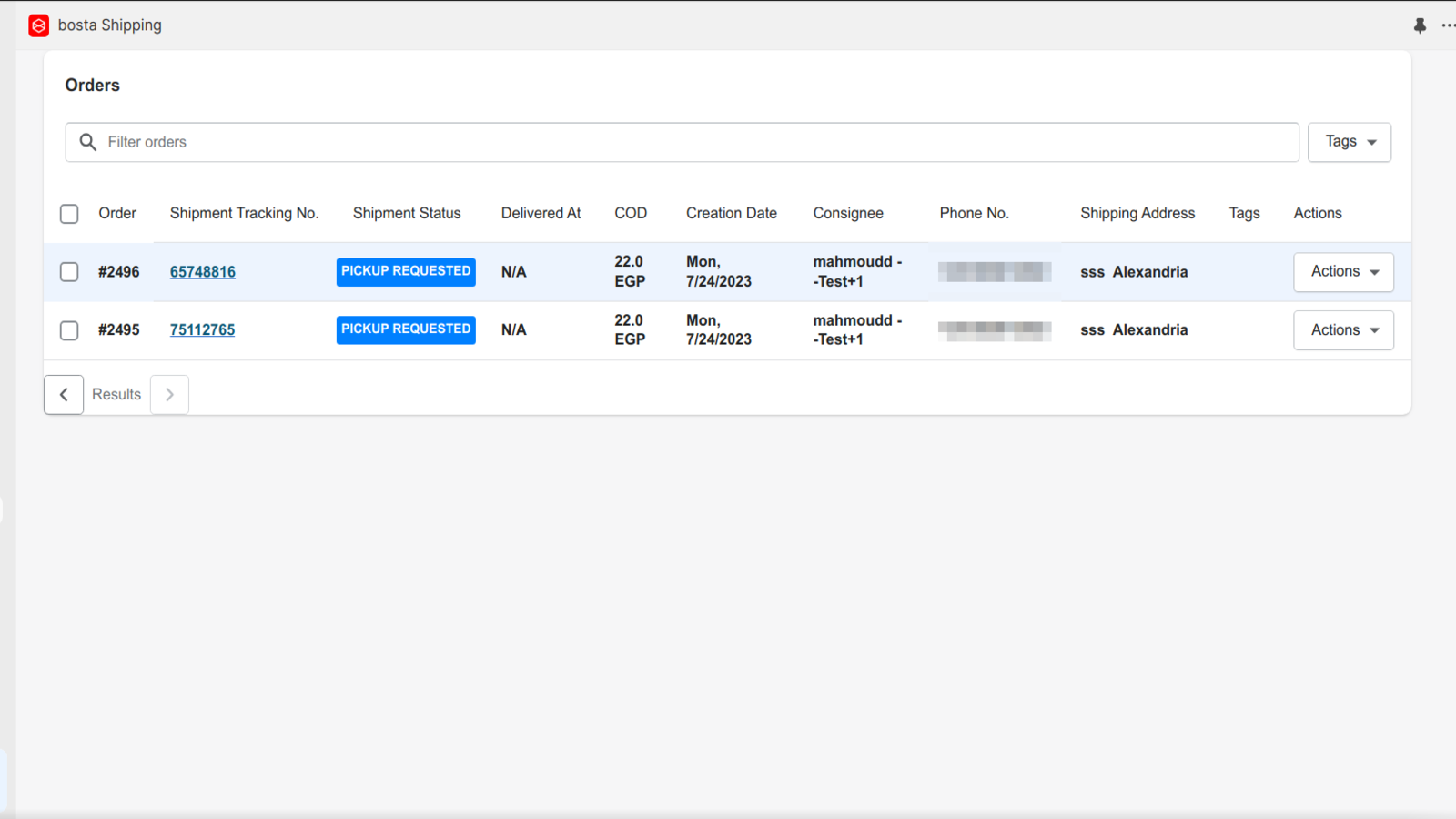Select checkbox for order #2495
The height and width of the screenshot is (819, 1456).
pos(69,330)
